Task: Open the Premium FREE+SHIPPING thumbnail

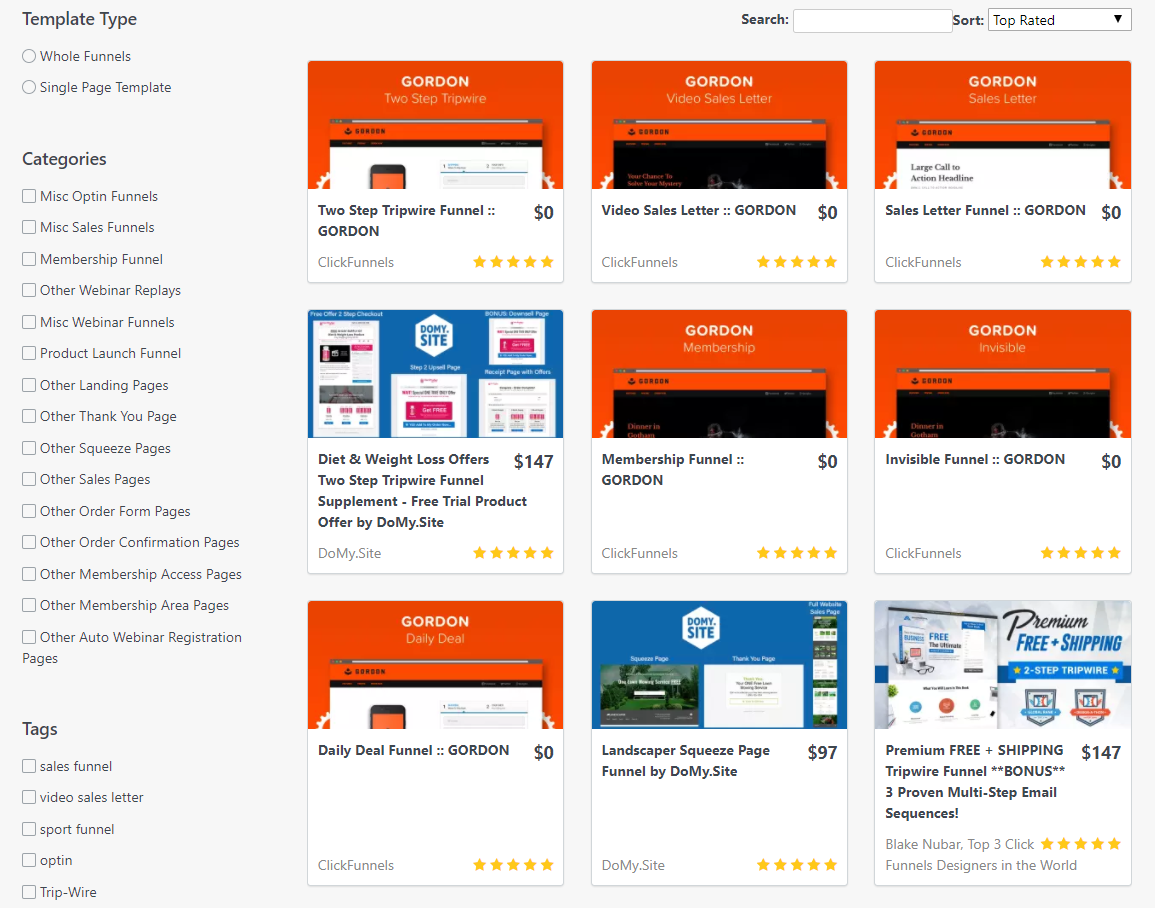Action: click(x=1003, y=664)
